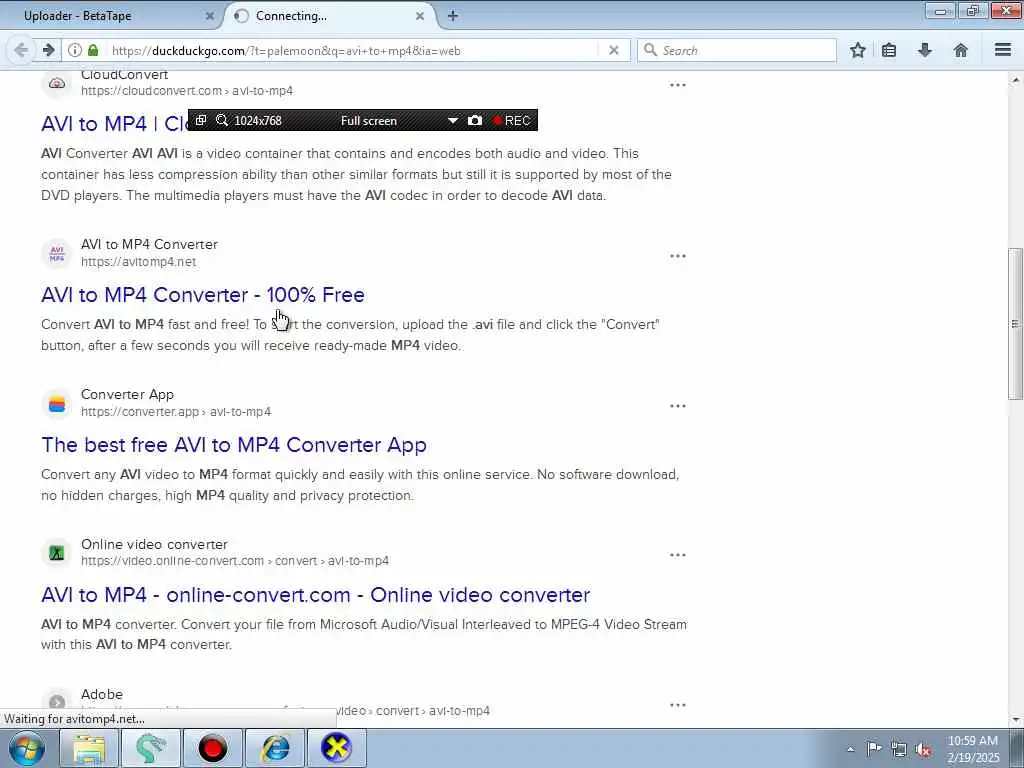View the green padlock security details

click(x=93, y=50)
